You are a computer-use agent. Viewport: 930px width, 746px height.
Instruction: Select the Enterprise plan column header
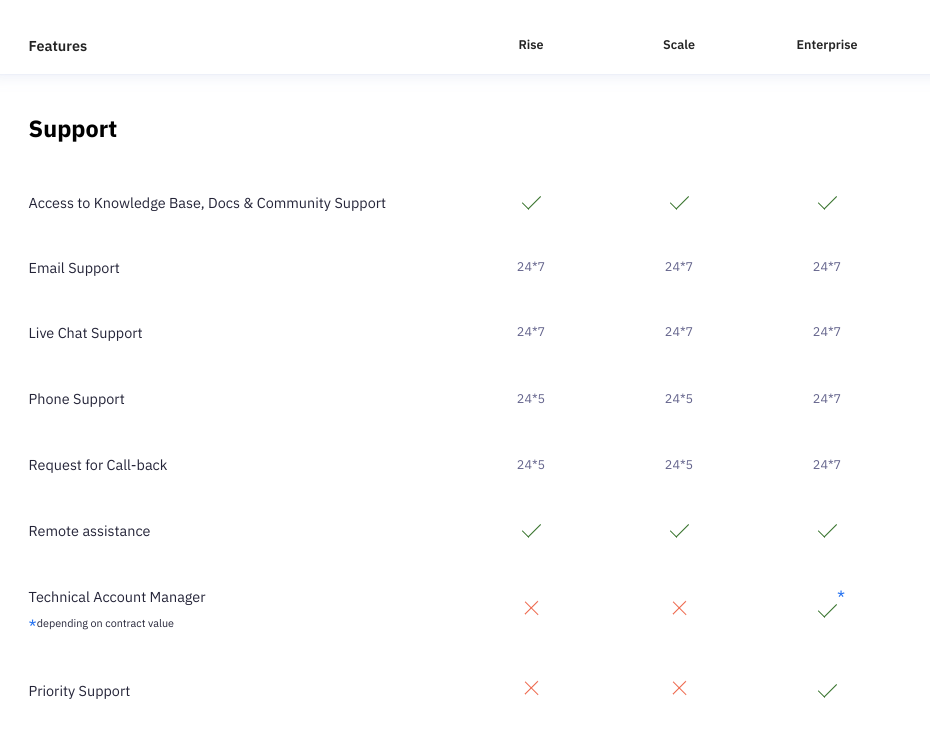pyautogui.click(x=827, y=45)
